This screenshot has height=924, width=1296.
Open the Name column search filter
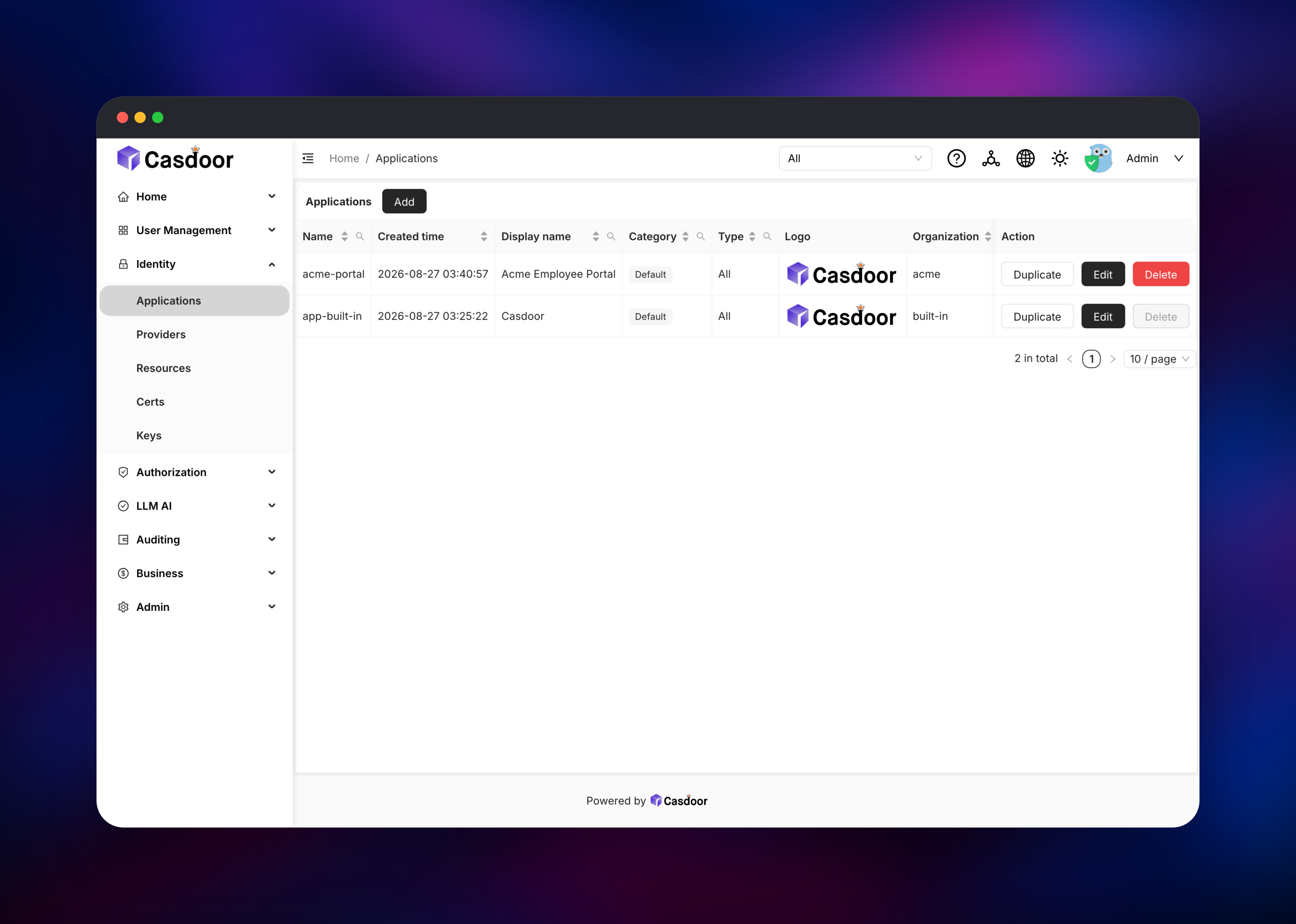tap(360, 236)
